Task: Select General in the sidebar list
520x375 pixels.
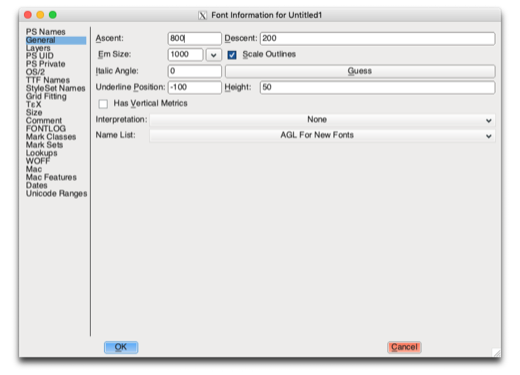Action: coord(56,40)
